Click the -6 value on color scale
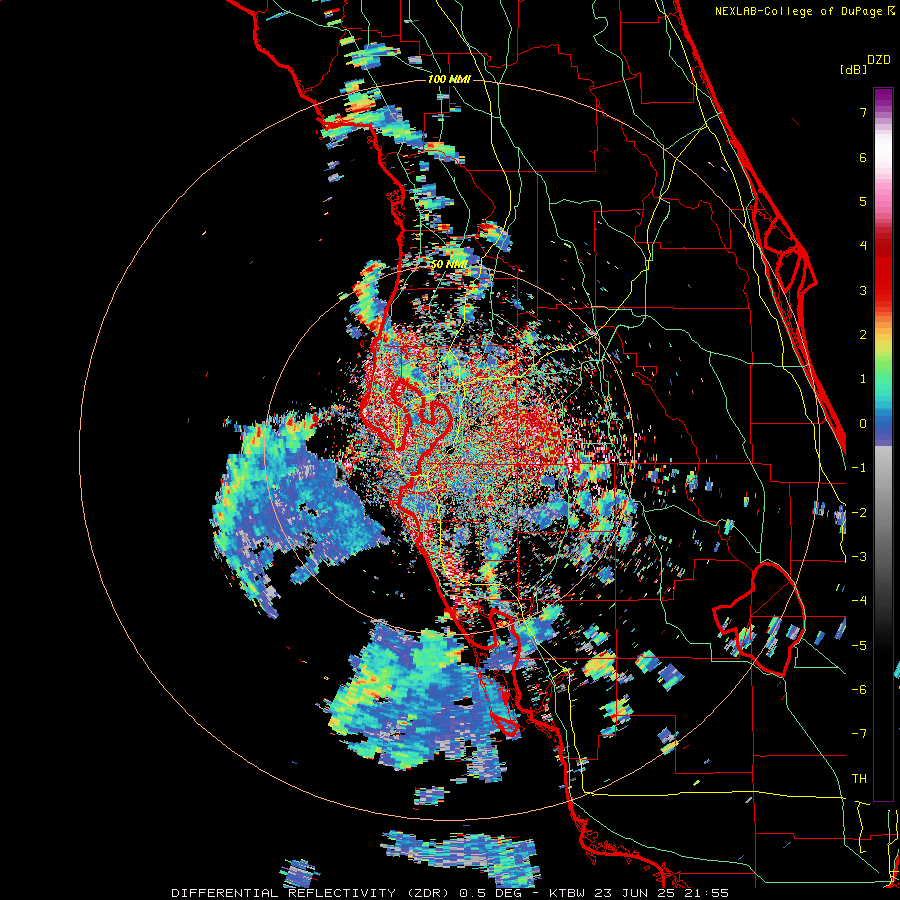This screenshot has width=900, height=900. (859, 689)
